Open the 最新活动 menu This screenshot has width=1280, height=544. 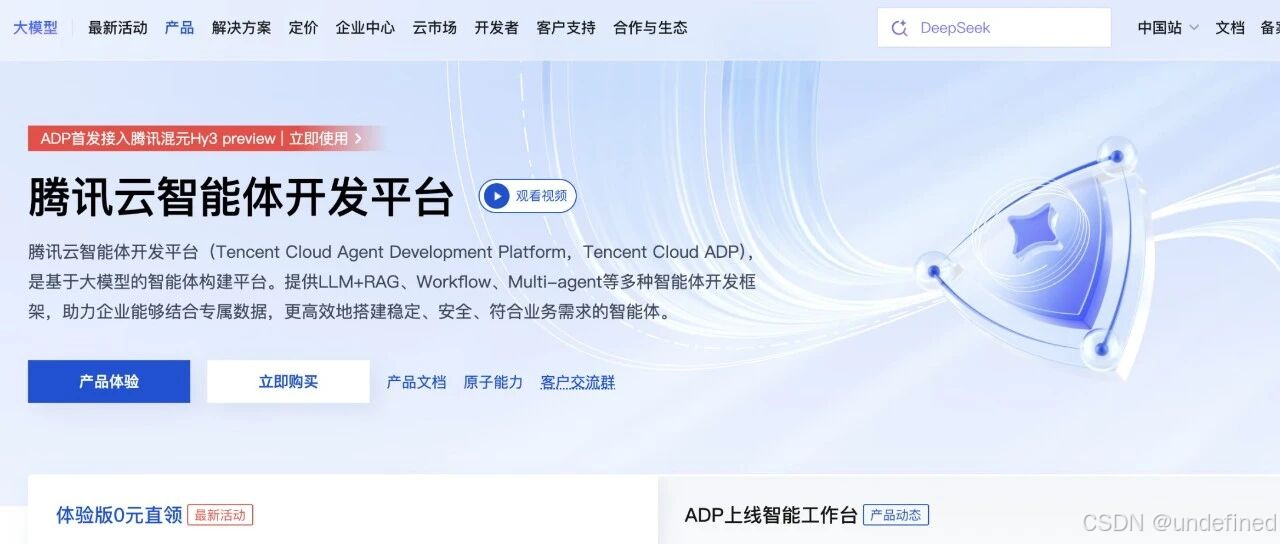(117, 28)
